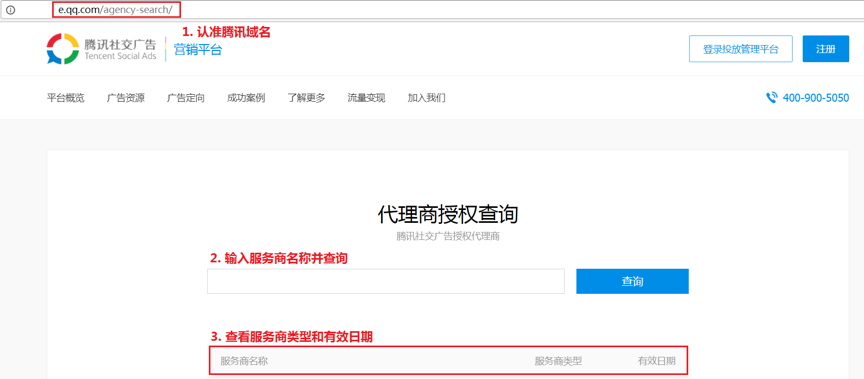Viewport: 864px width, 379px height.
Task: Click the phone icon beside 400-900-5050
Action: [x=771, y=98]
